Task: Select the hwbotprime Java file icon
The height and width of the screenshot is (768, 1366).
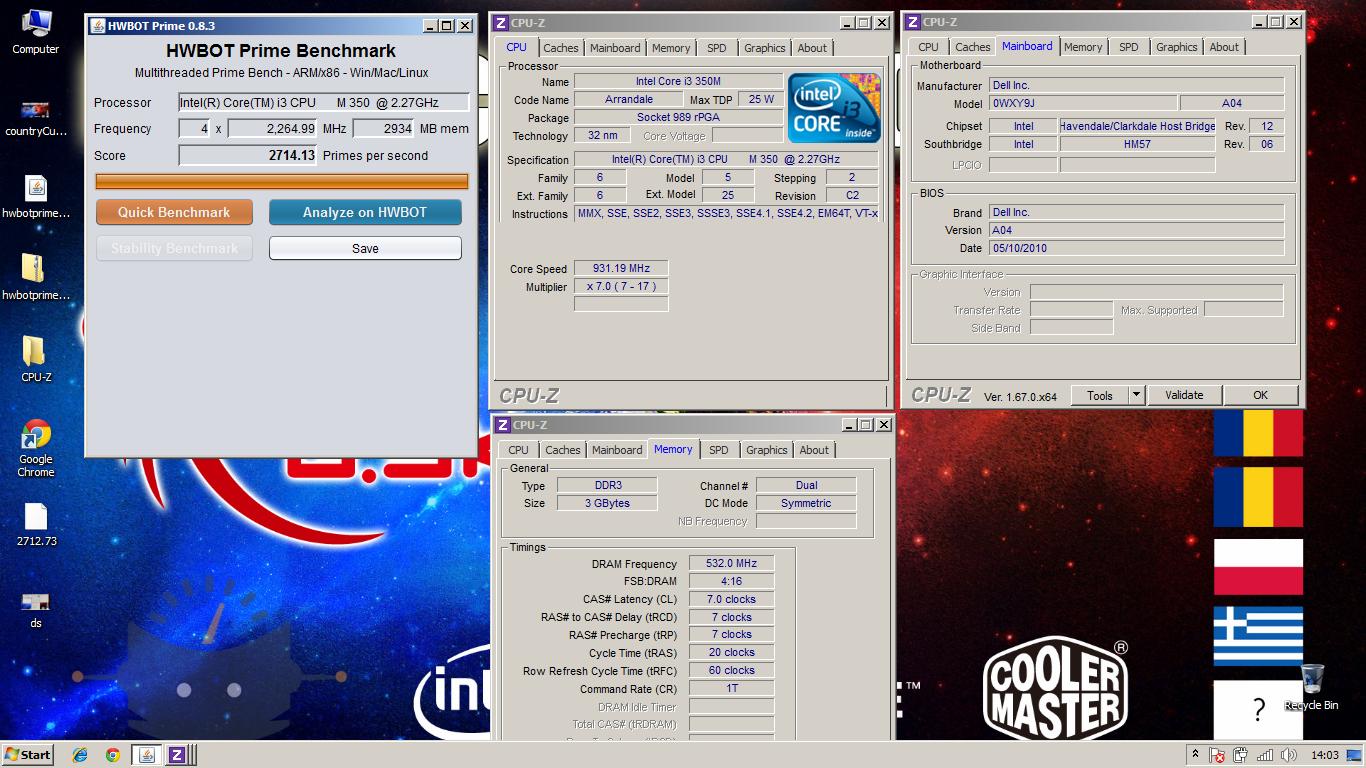Action: click(x=36, y=197)
